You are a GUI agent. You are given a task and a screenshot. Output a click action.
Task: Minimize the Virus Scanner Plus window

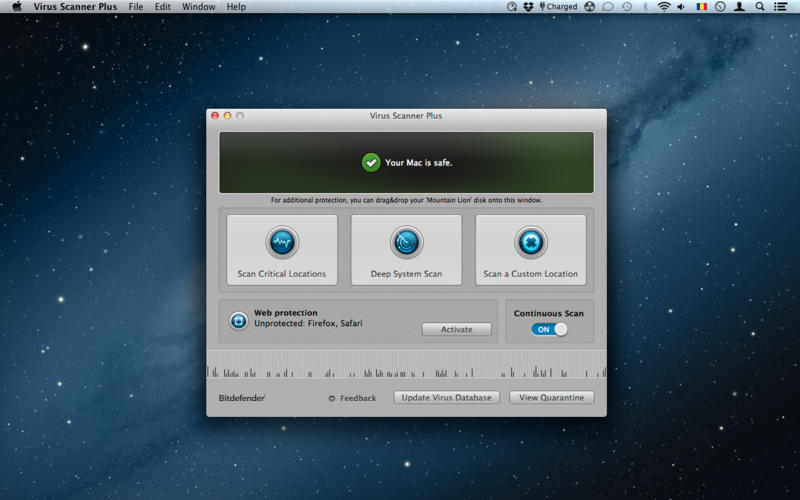[228, 116]
